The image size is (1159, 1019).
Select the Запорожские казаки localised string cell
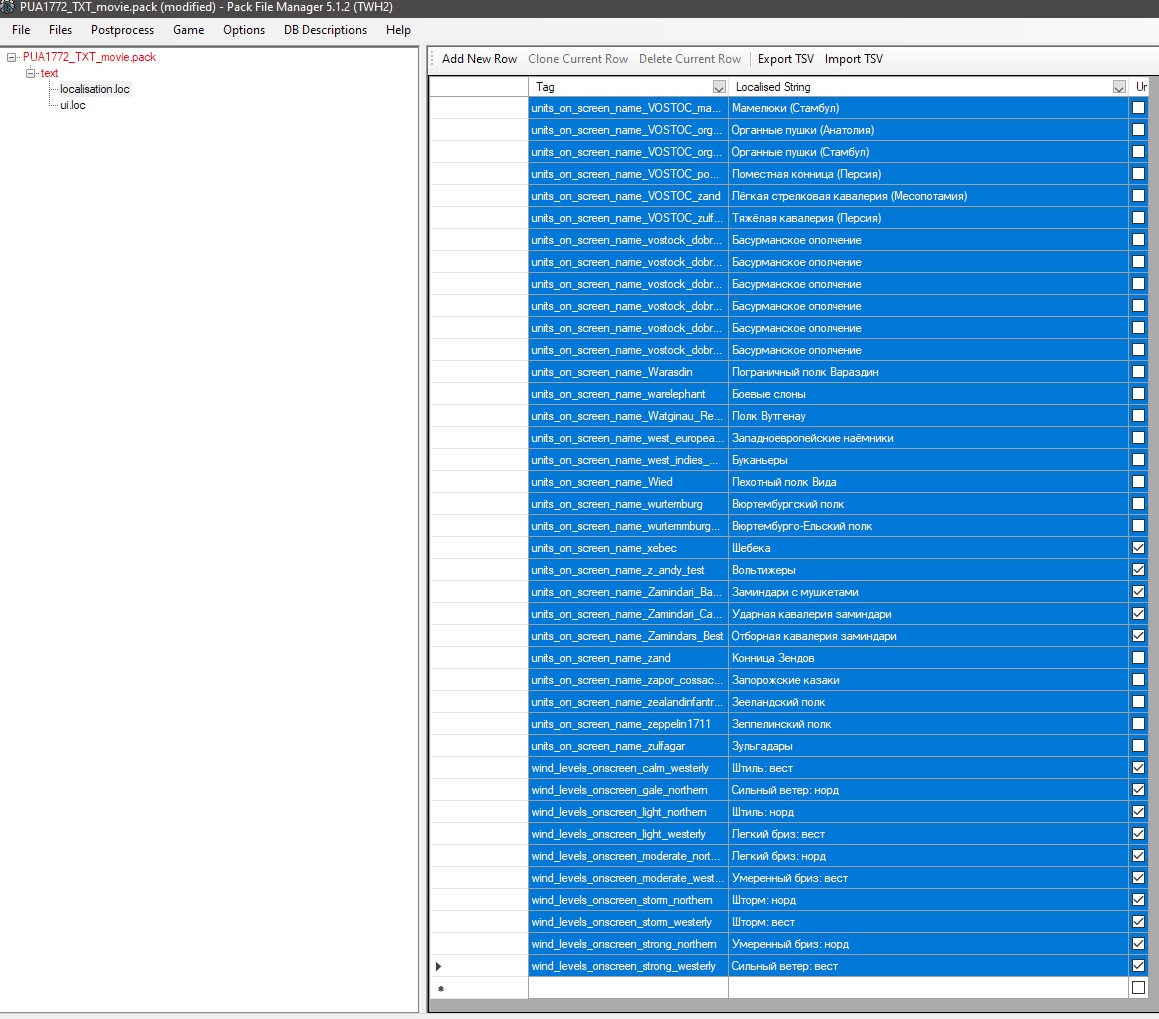928,680
